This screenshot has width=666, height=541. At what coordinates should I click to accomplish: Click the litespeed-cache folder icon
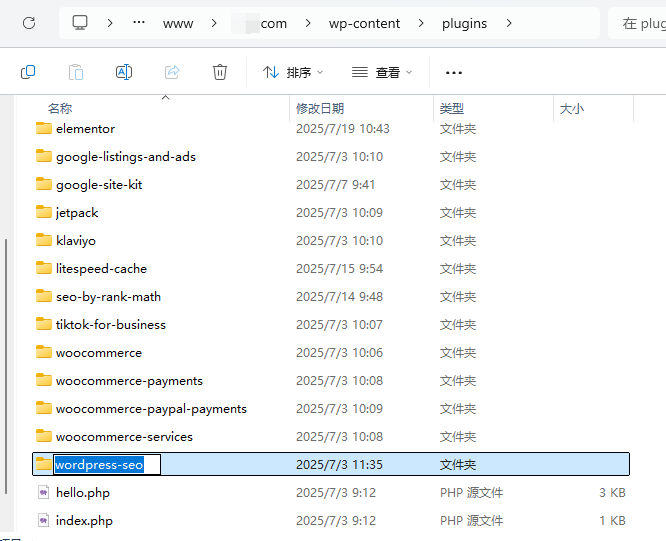click(x=44, y=268)
